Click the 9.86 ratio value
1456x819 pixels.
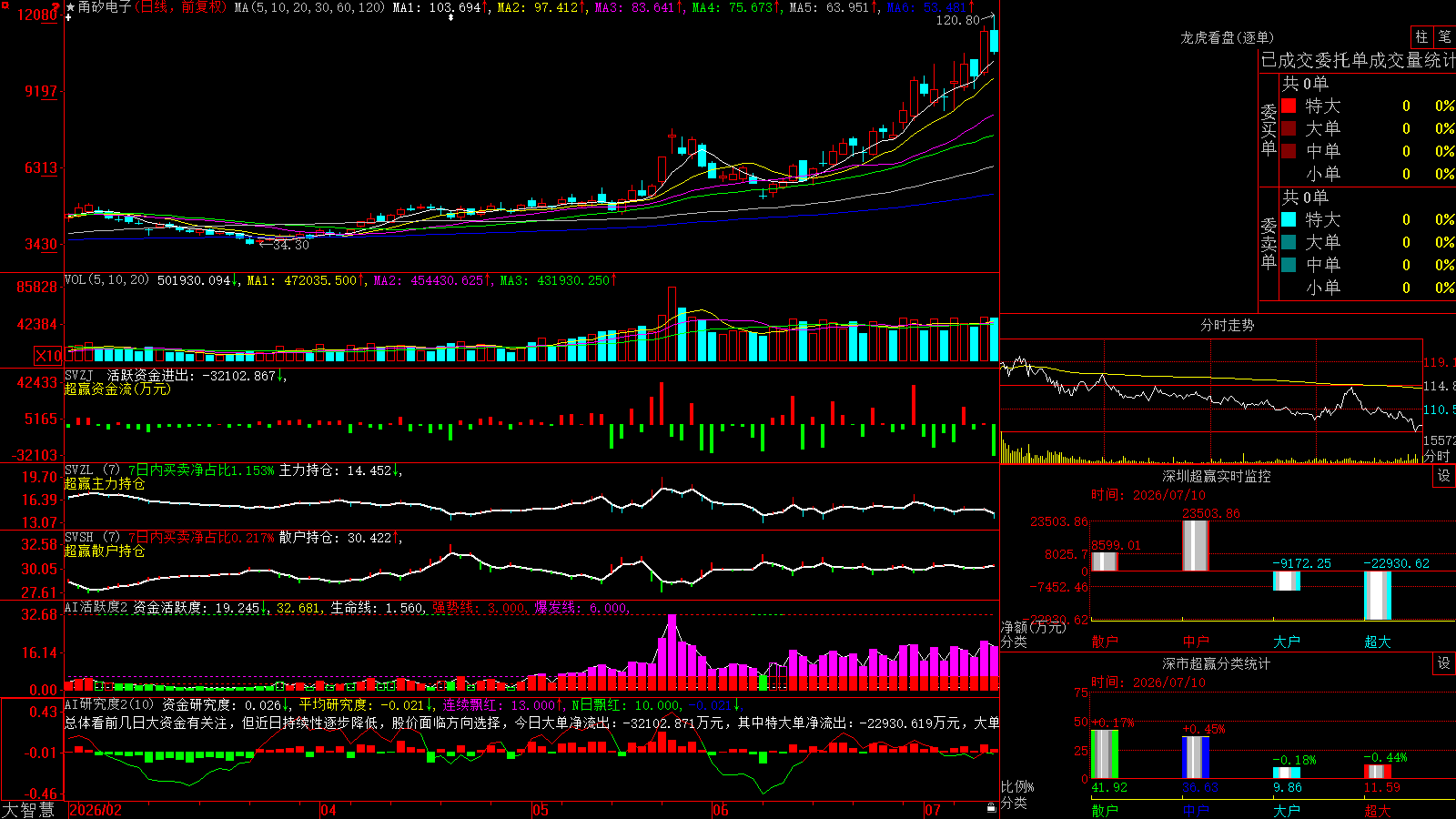tap(1288, 787)
